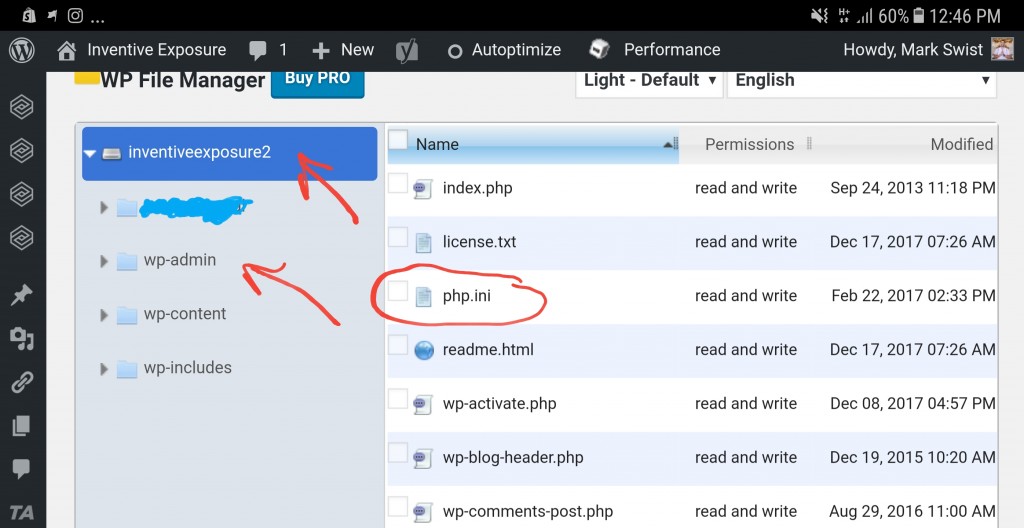Select the wp-content tree folder

(x=185, y=314)
